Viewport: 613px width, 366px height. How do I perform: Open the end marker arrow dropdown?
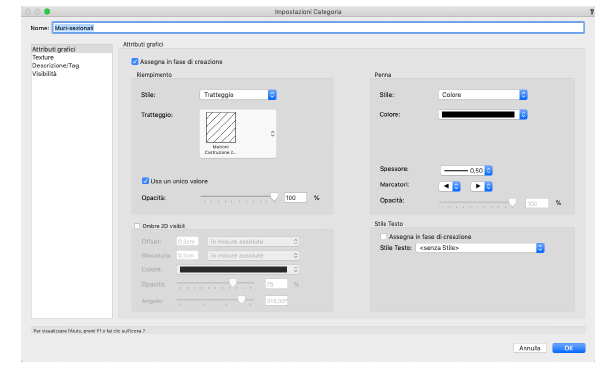[x=481, y=187]
